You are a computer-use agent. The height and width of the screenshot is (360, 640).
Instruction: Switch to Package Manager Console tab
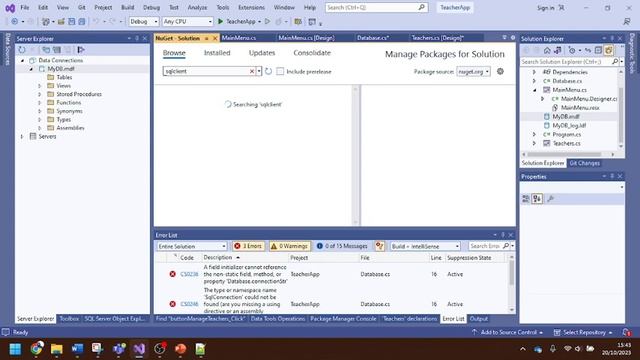[343, 319]
